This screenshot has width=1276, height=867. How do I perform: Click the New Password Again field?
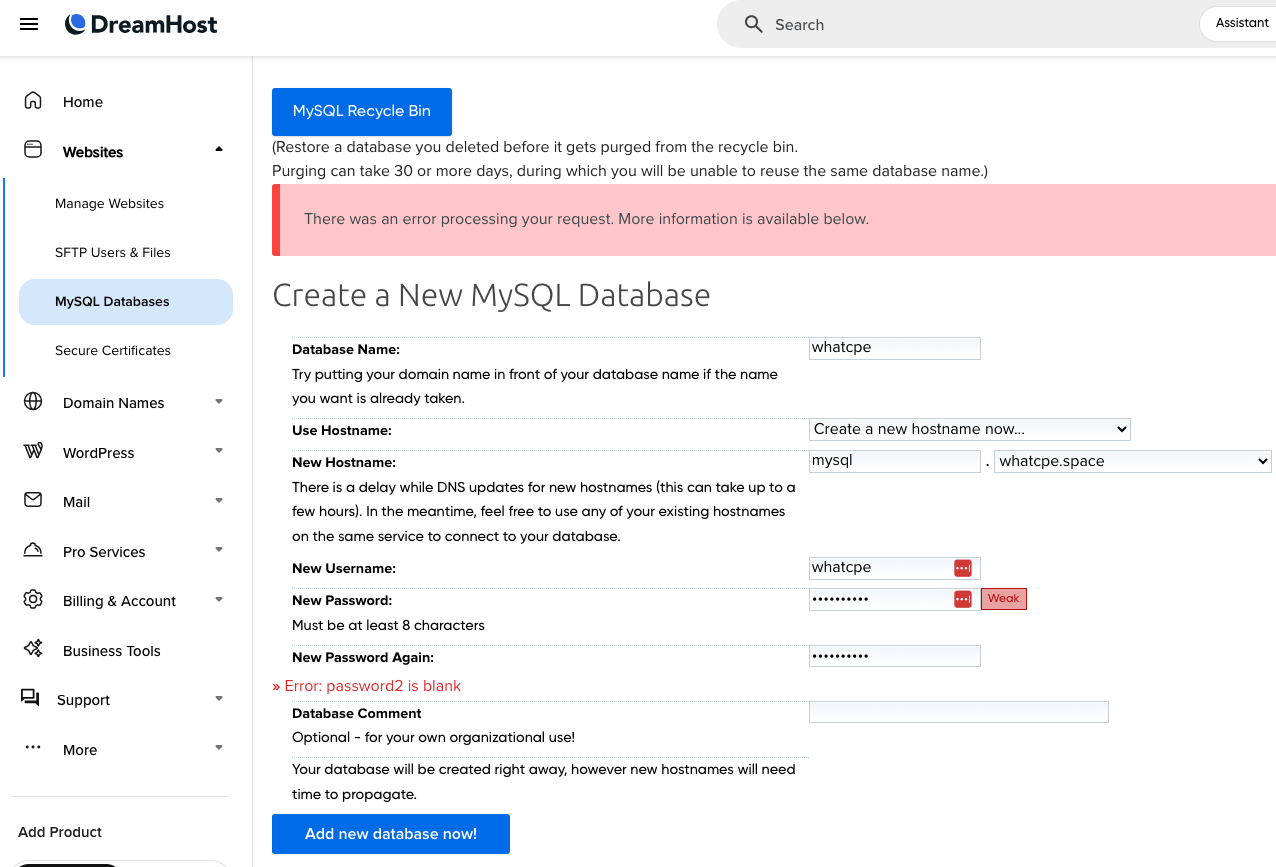pos(894,656)
